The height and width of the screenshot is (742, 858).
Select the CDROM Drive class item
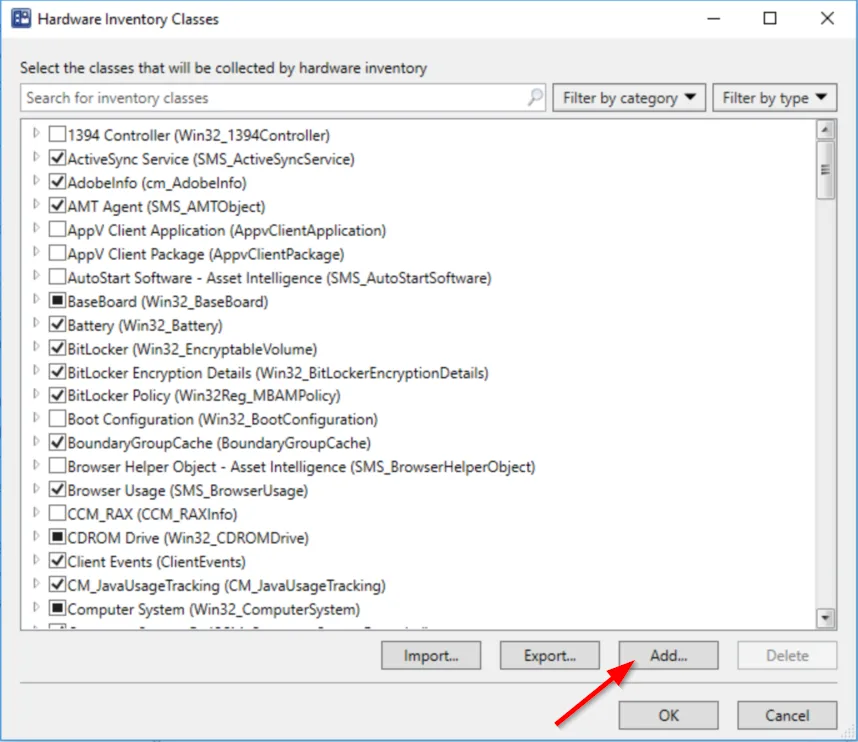pyautogui.click(x=188, y=538)
